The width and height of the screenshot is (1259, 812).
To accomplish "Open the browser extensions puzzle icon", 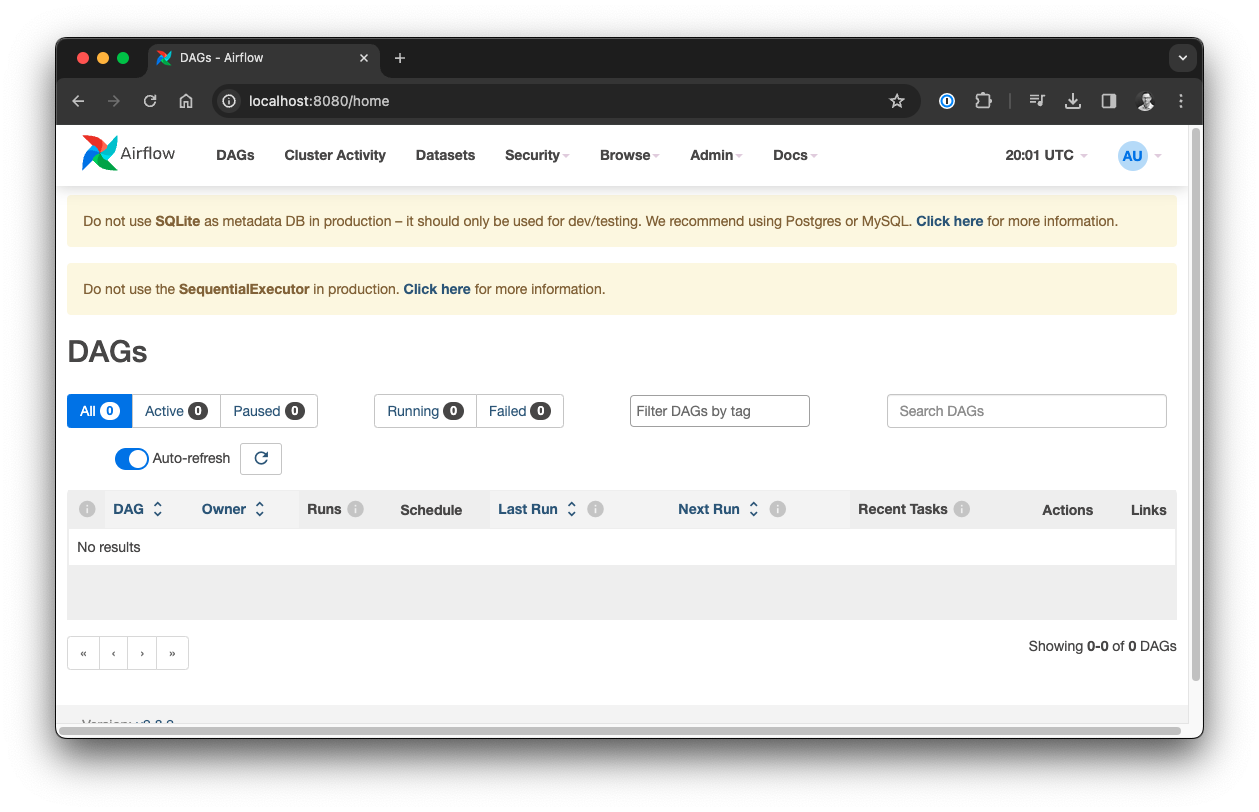I will [983, 101].
